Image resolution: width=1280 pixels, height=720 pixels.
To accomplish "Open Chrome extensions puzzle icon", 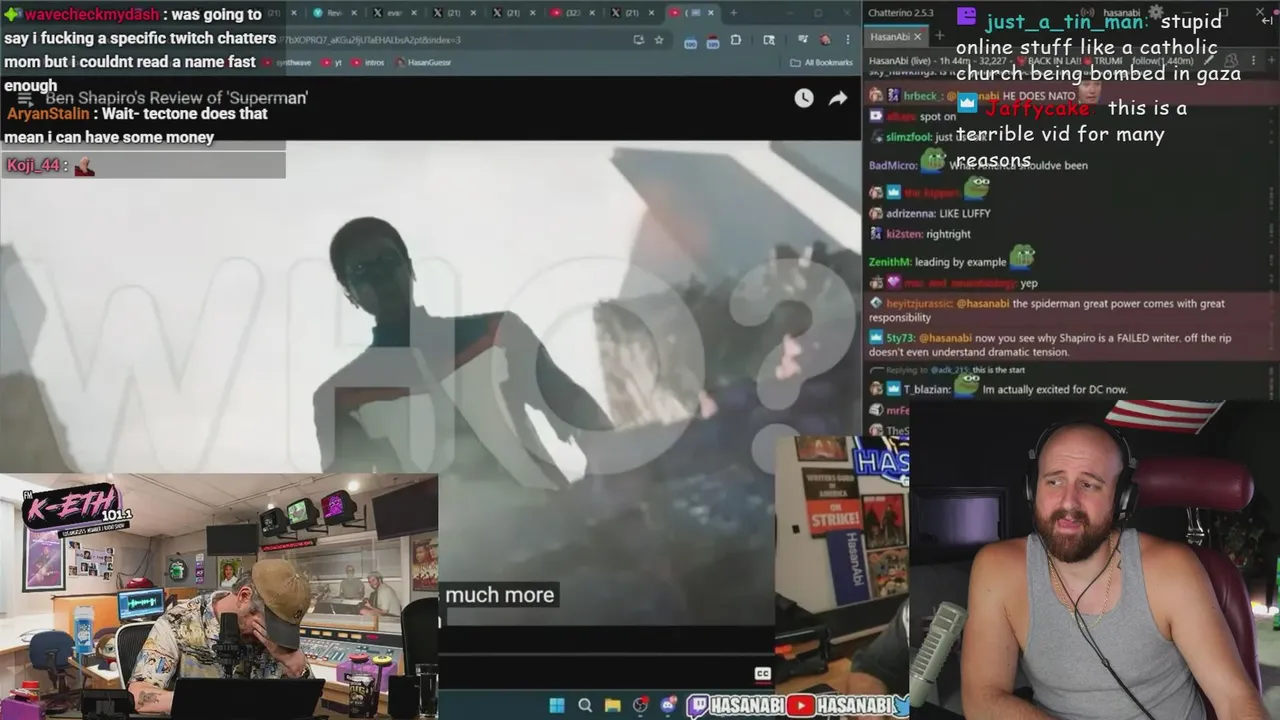I will point(735,40).
